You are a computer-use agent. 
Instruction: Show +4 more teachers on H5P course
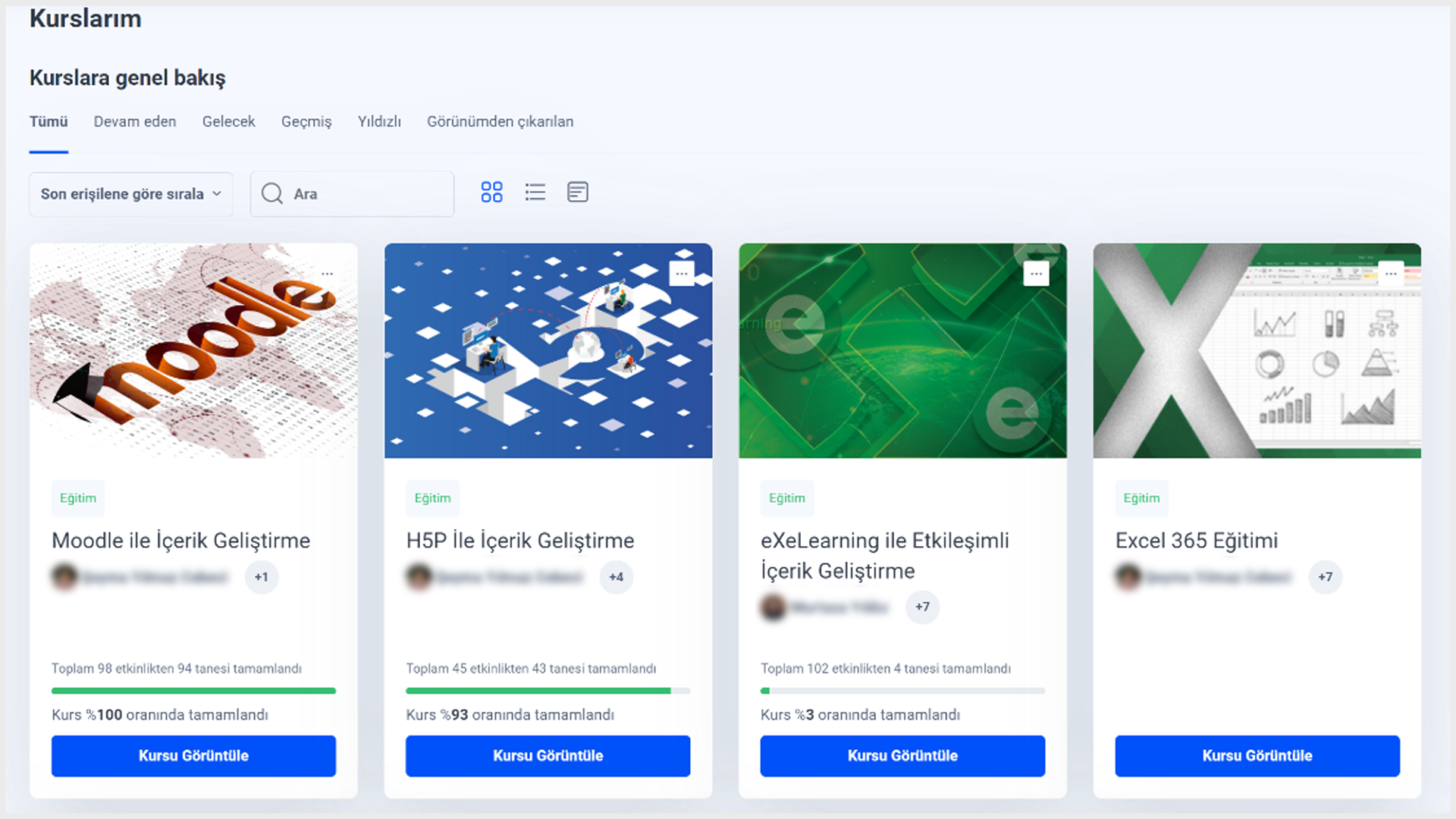(x=617, y=577)
